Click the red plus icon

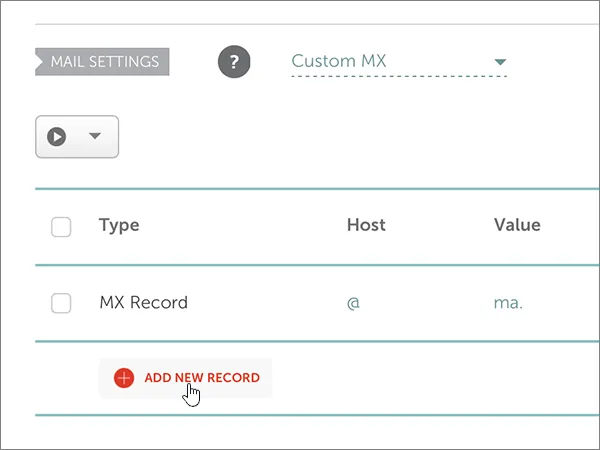124,378
